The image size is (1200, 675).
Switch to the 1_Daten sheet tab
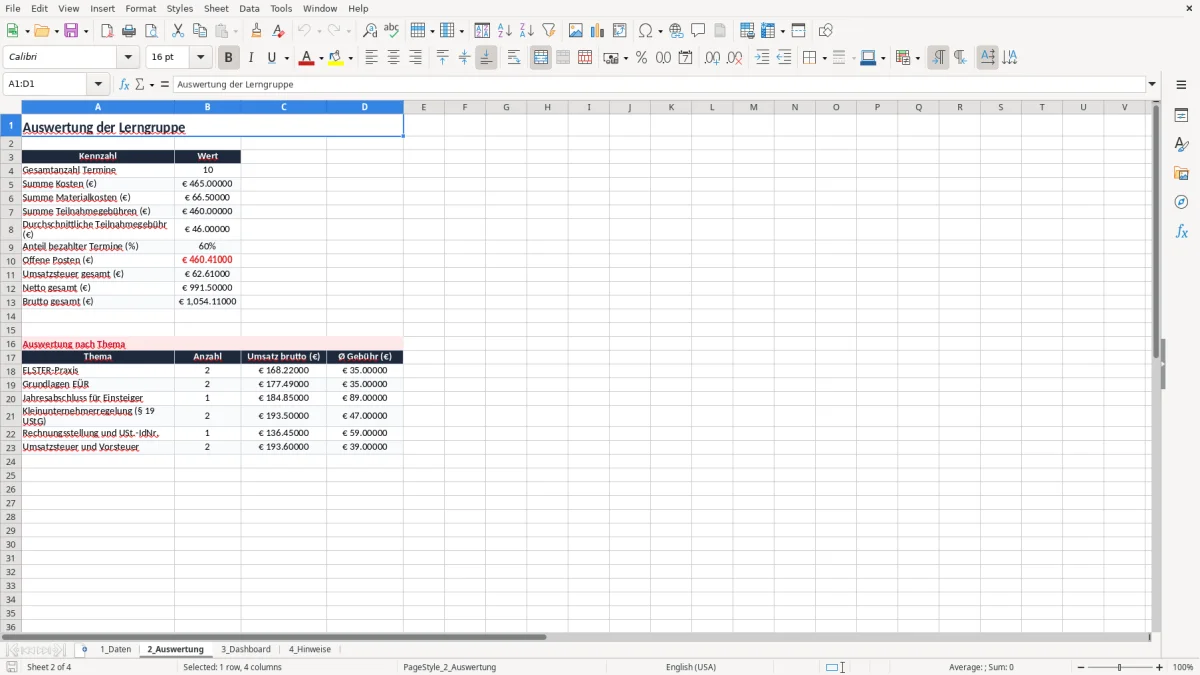coord(115,649)
